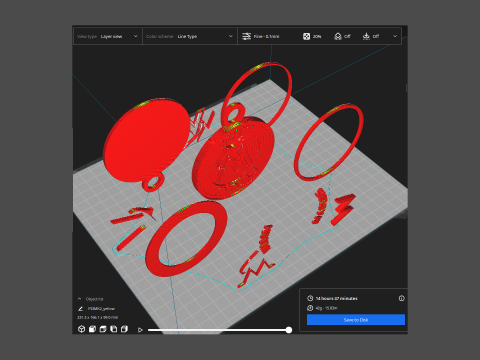
Task: Click the material usage spool icon
Action: pyautogui.click(x=310, y=308)
